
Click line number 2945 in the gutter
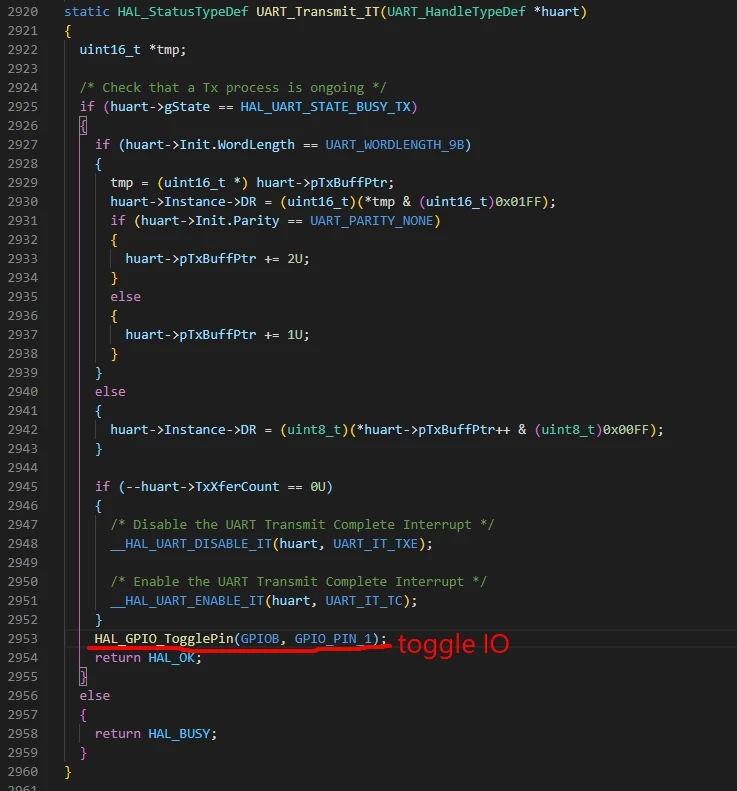[x=23, y=487]
